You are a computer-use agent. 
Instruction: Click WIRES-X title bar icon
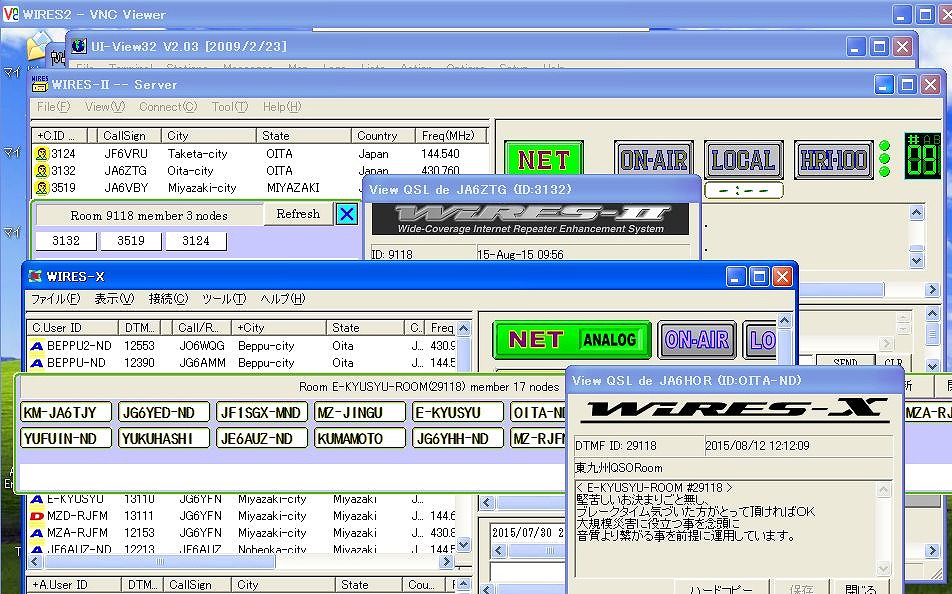[35, 276]
